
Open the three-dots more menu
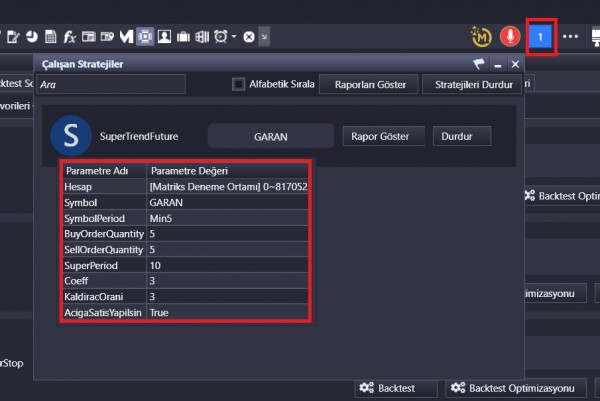[x=570, y=37]
